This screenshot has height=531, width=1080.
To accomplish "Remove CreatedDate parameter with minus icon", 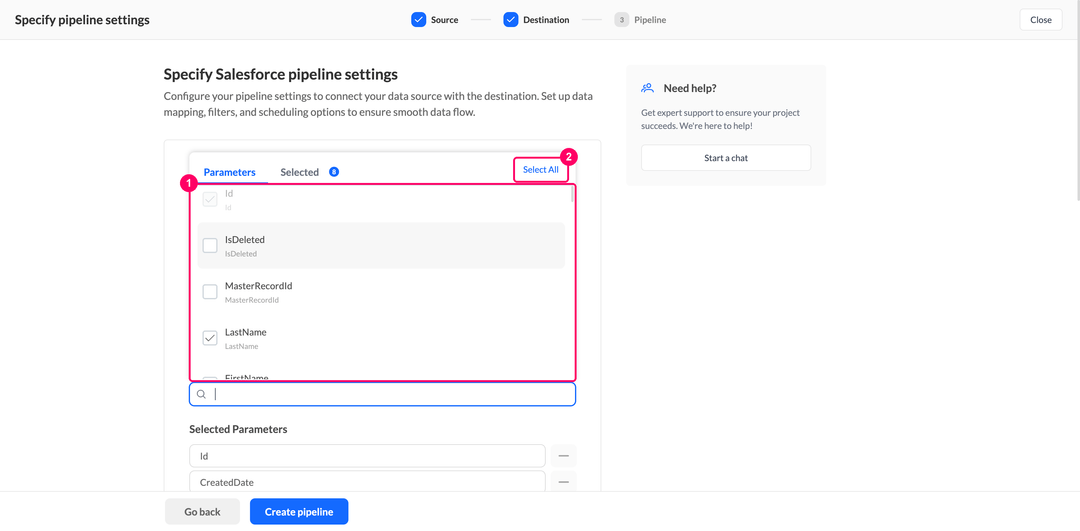I will coord(563,482).
